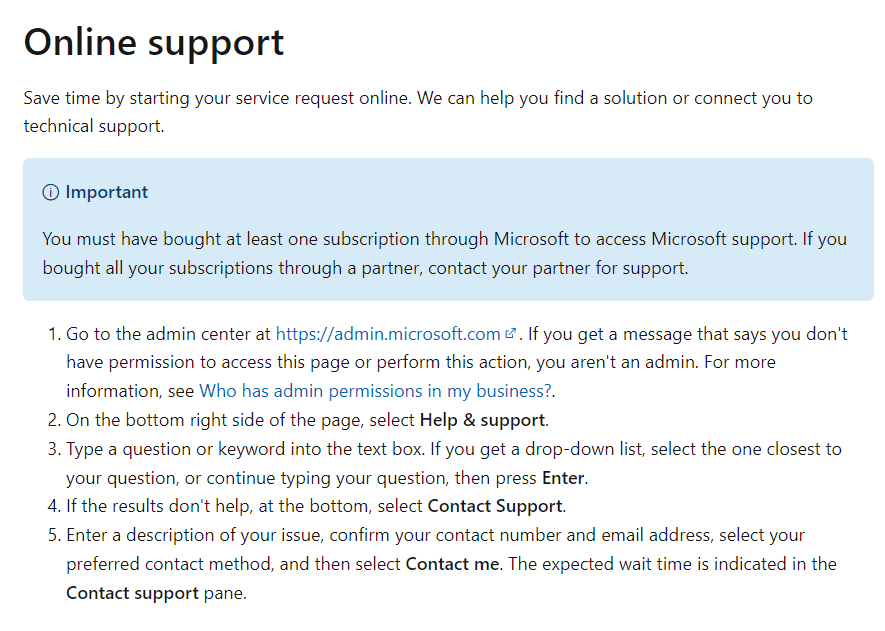Click the bold 'Enter' keyword in step 3
885x631 pixels.
(563, 478)
